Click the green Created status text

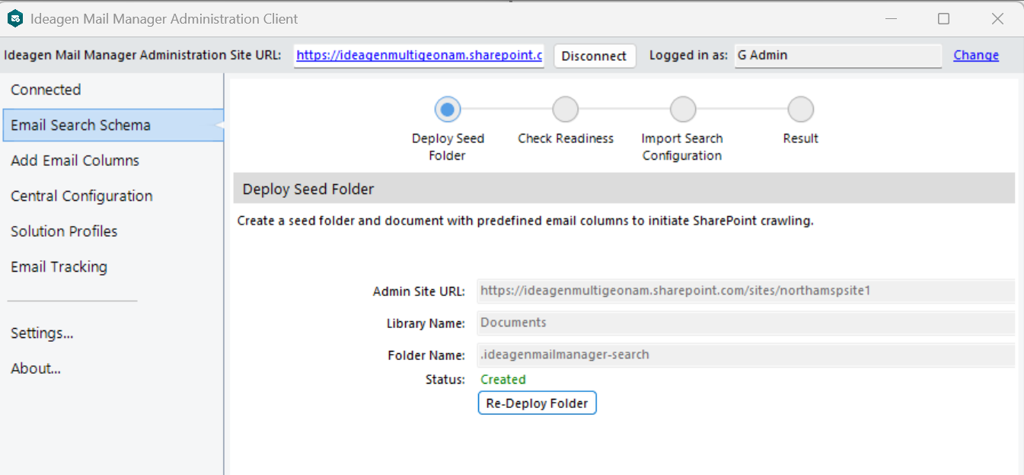(503, 380)
